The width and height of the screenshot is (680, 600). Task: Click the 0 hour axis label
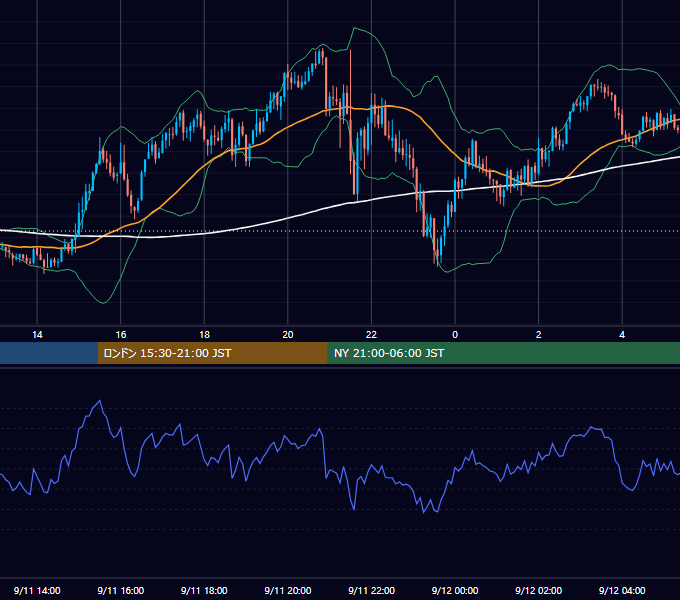point(455,335)
